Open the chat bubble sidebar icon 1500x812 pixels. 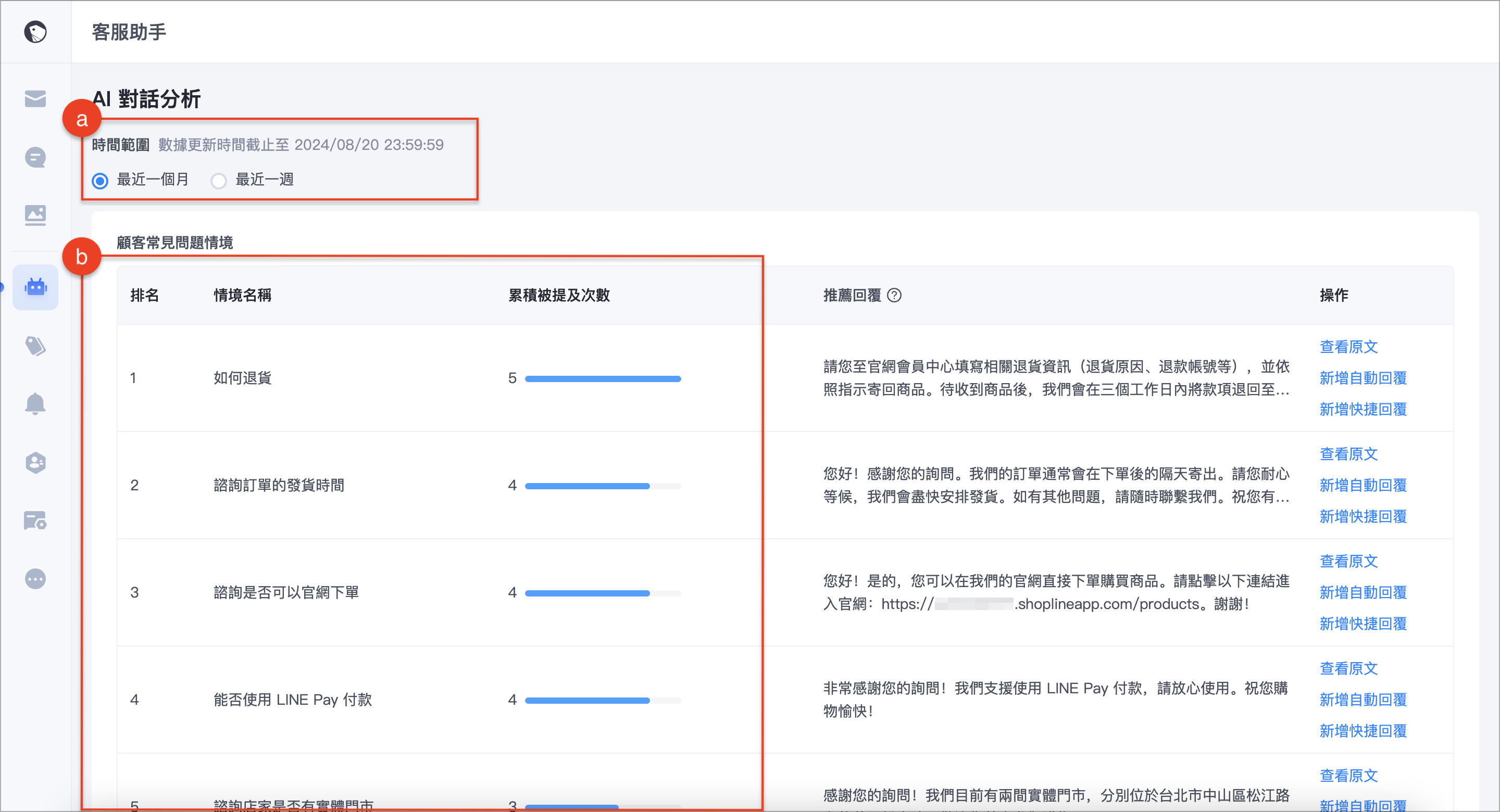click(35, 157)
